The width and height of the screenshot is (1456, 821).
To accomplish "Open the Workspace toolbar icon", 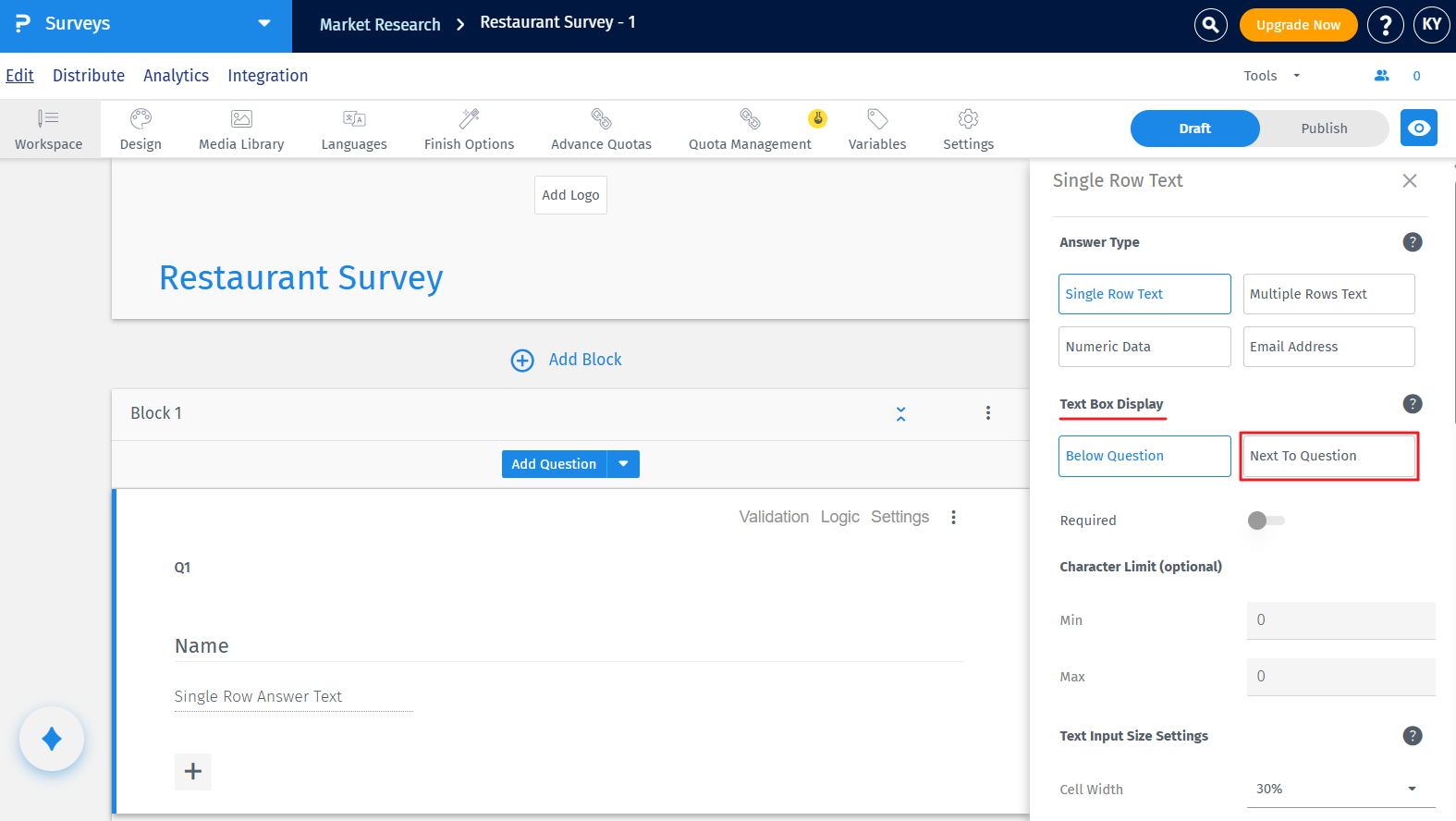I will [x=48, y=118].
